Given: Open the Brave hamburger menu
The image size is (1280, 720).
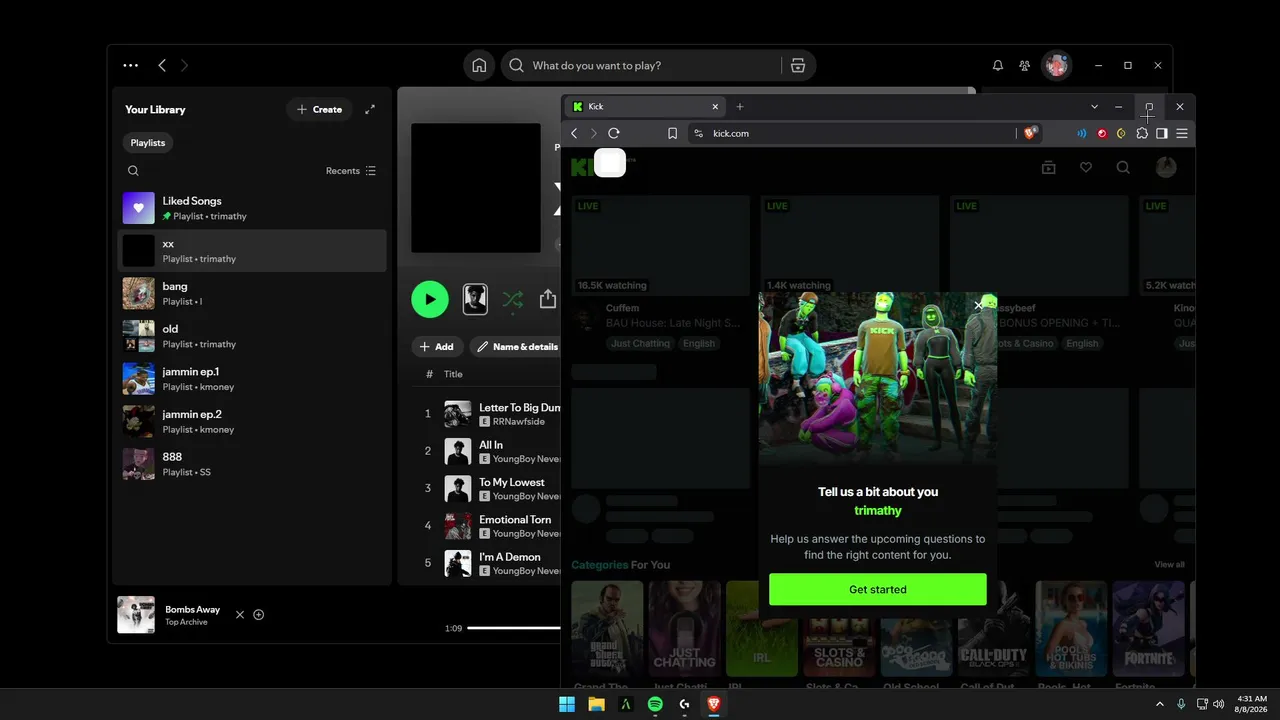Looking at the screenshot, I should (x=1182, y=133).
